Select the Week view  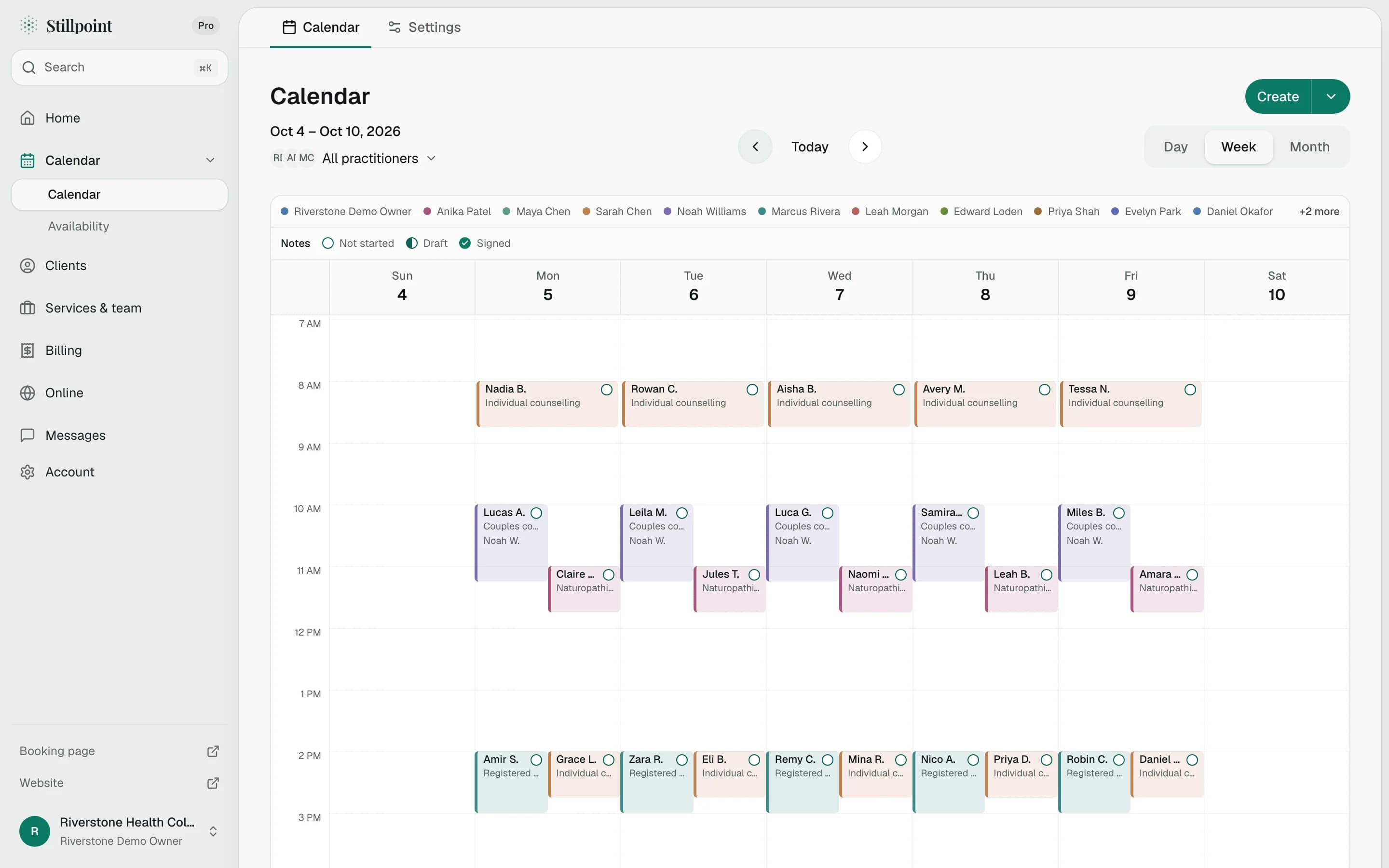pyautogui.click(x=1238, y=147)
